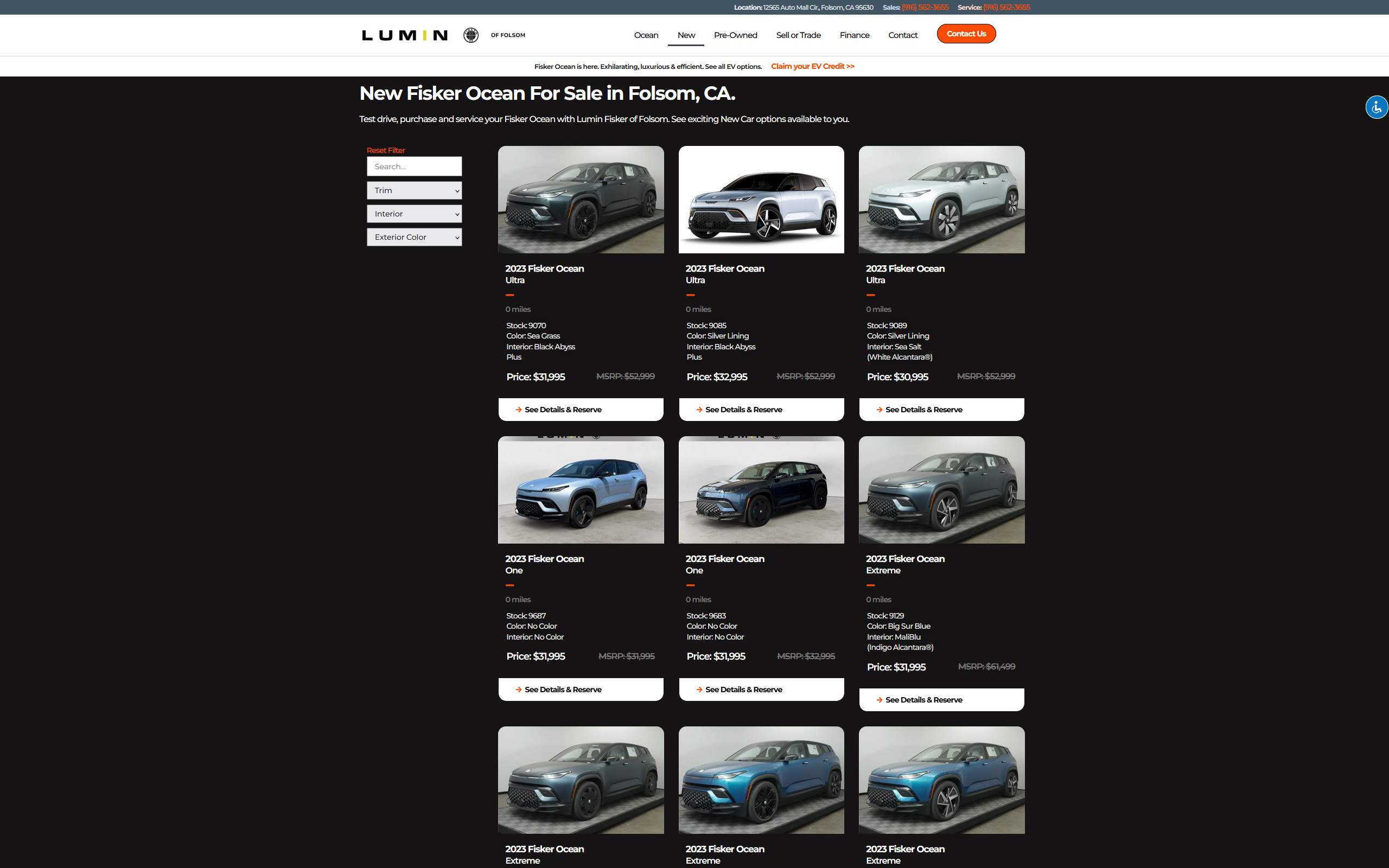The width and height of the screenshot is (1389, 868).
Task: Open the Ocean menu item
Action: [x=646, y=35]
